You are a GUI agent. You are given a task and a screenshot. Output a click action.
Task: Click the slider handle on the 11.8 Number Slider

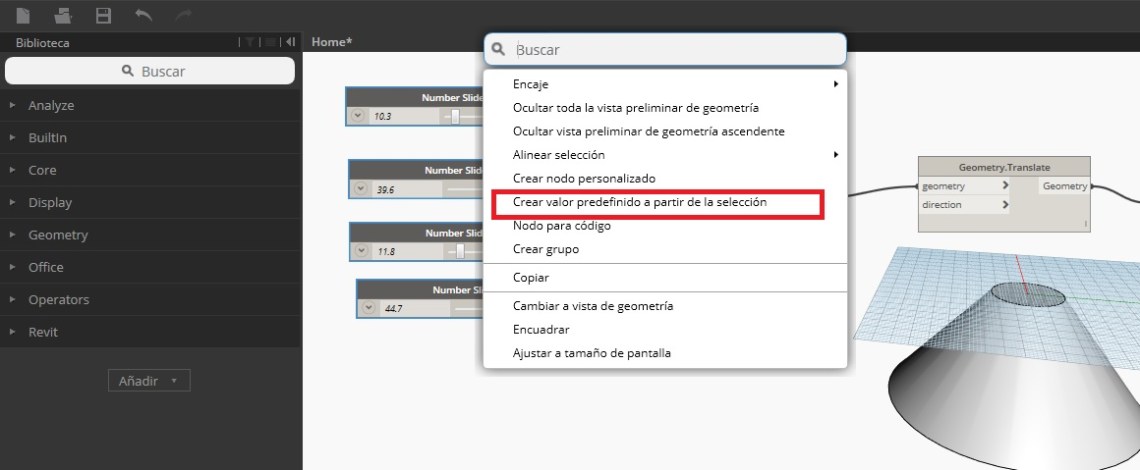(460, 251)
